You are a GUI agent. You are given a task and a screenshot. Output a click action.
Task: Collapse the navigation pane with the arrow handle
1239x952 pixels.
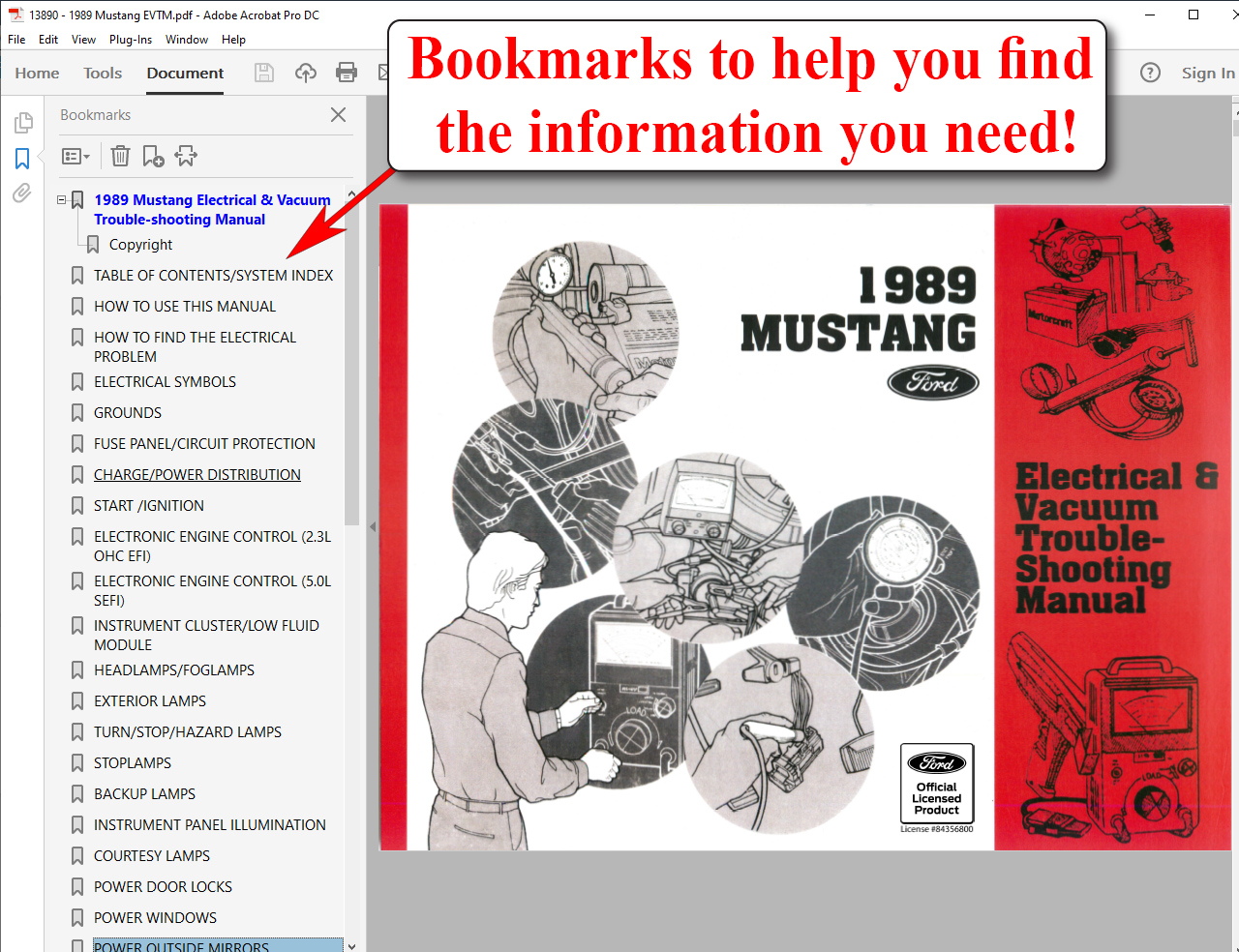[x=373, y=527]
